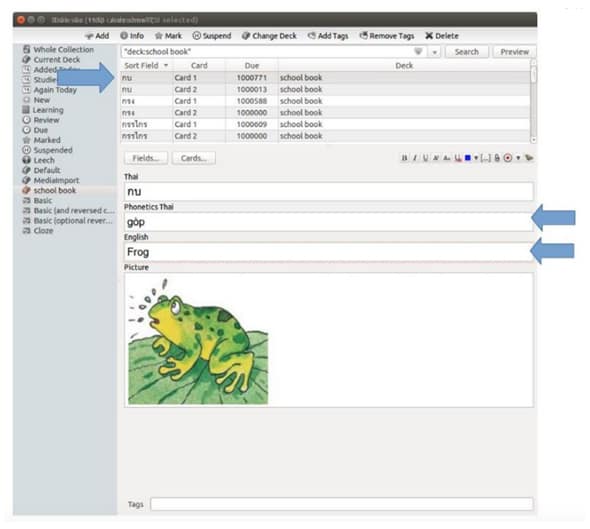Remove text formatting with the eraser icon
590x529 pixels.
click(458, 158)
